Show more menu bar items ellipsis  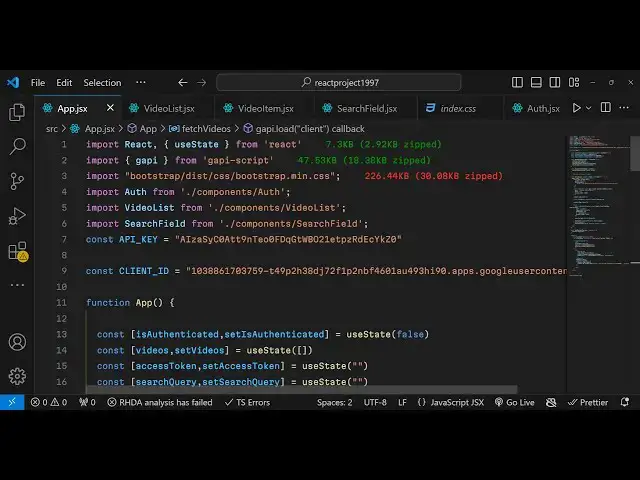point(141,82)
